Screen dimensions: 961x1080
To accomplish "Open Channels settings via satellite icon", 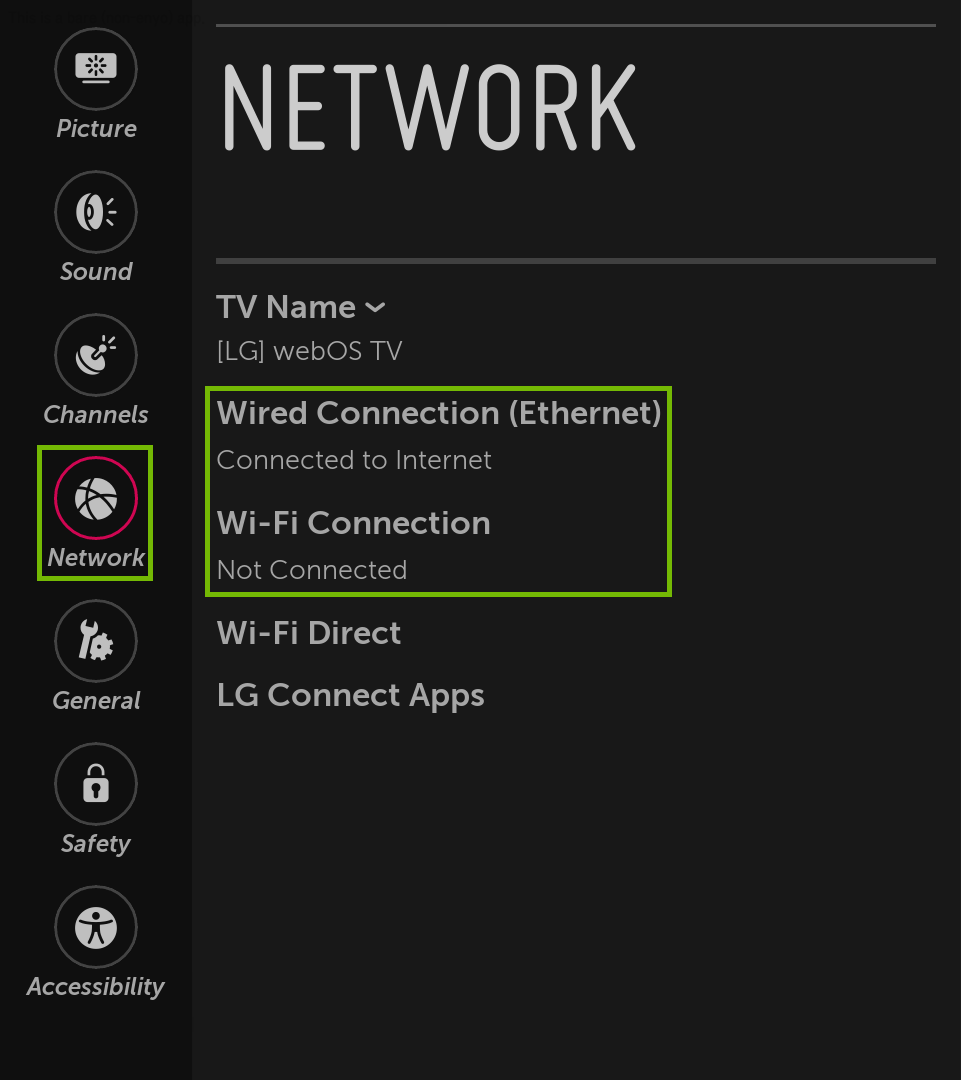I will pyautogui.click(x=95, y=355).
